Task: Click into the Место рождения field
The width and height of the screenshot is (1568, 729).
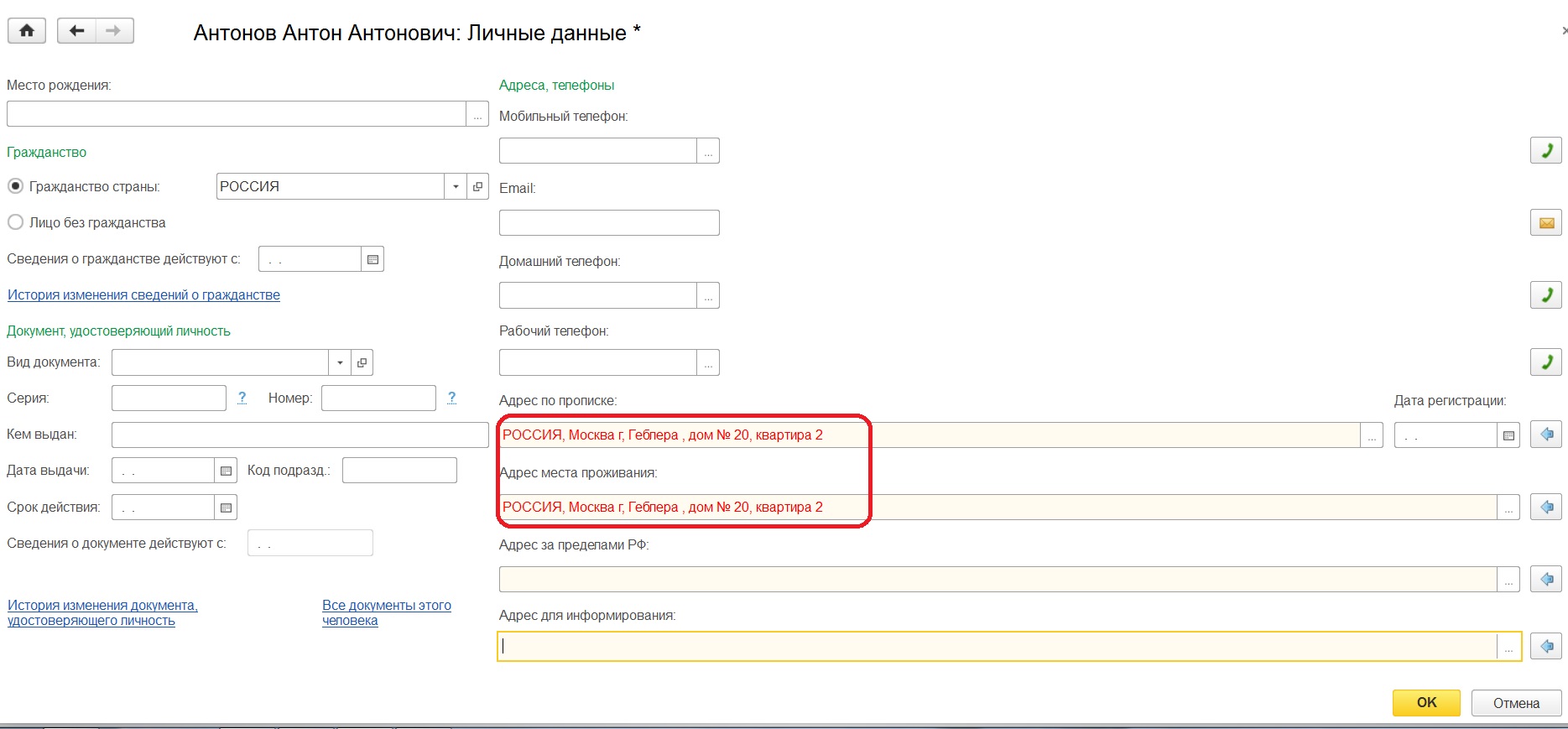Action: click(237, 114)
